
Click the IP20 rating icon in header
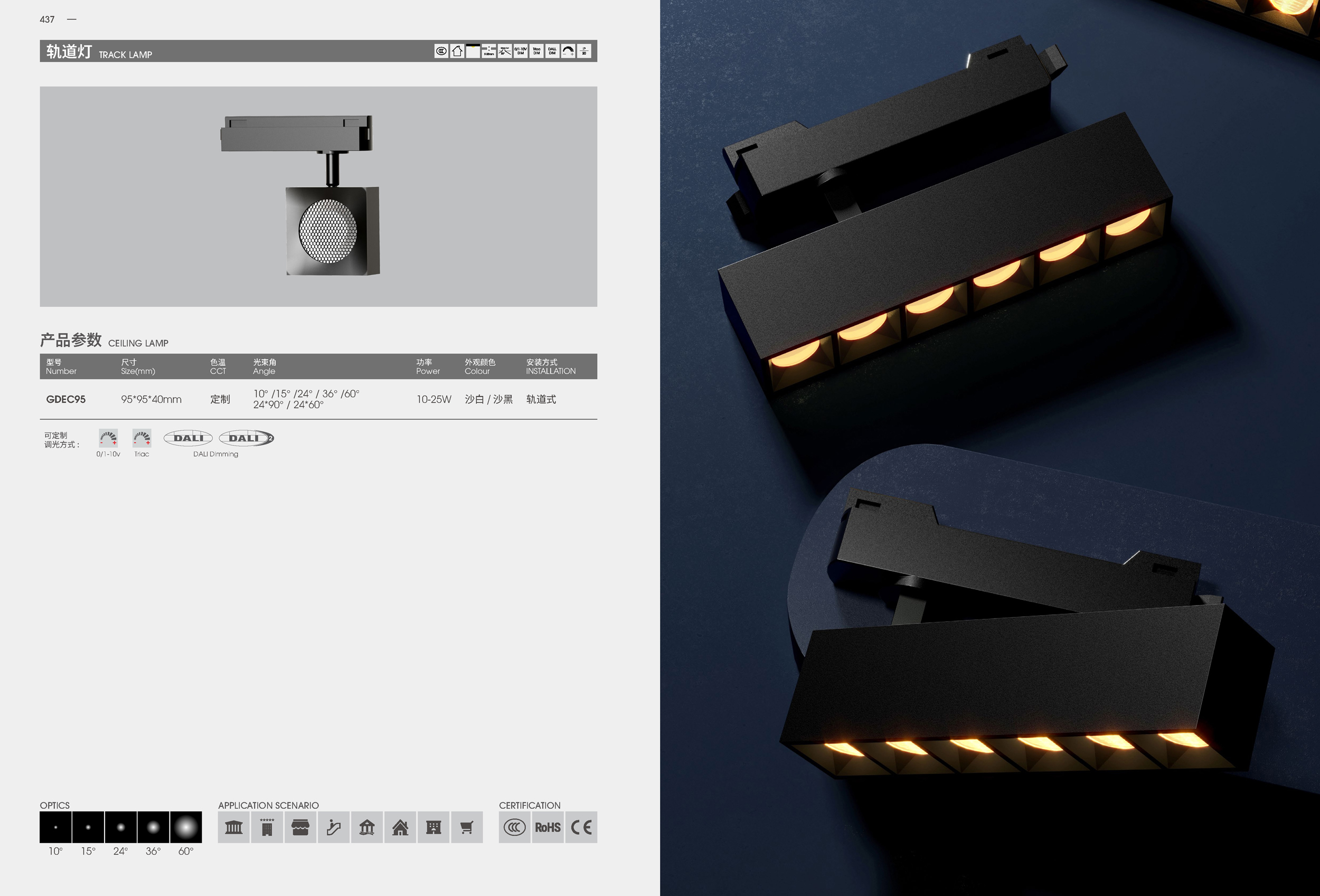coord(584,51)
